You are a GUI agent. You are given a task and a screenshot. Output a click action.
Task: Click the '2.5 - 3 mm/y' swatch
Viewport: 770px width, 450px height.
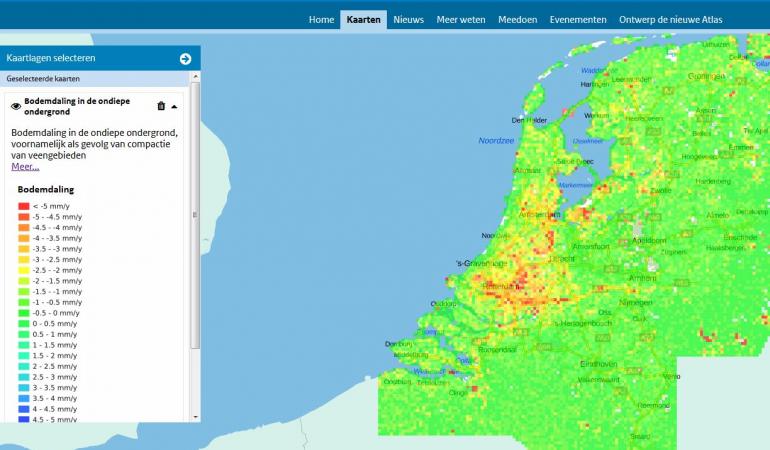click(24, 377)
